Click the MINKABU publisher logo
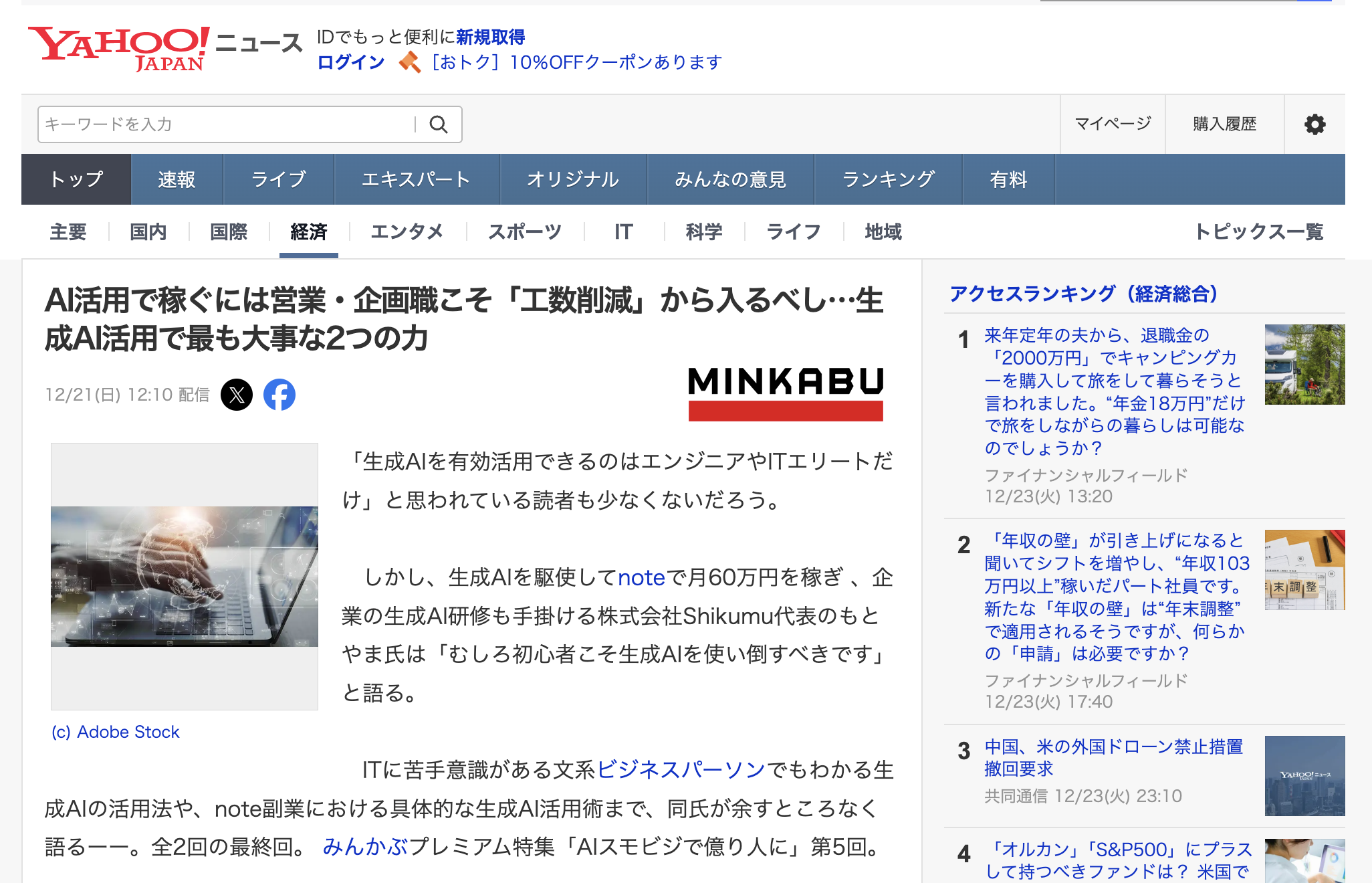 pos(786,393)
